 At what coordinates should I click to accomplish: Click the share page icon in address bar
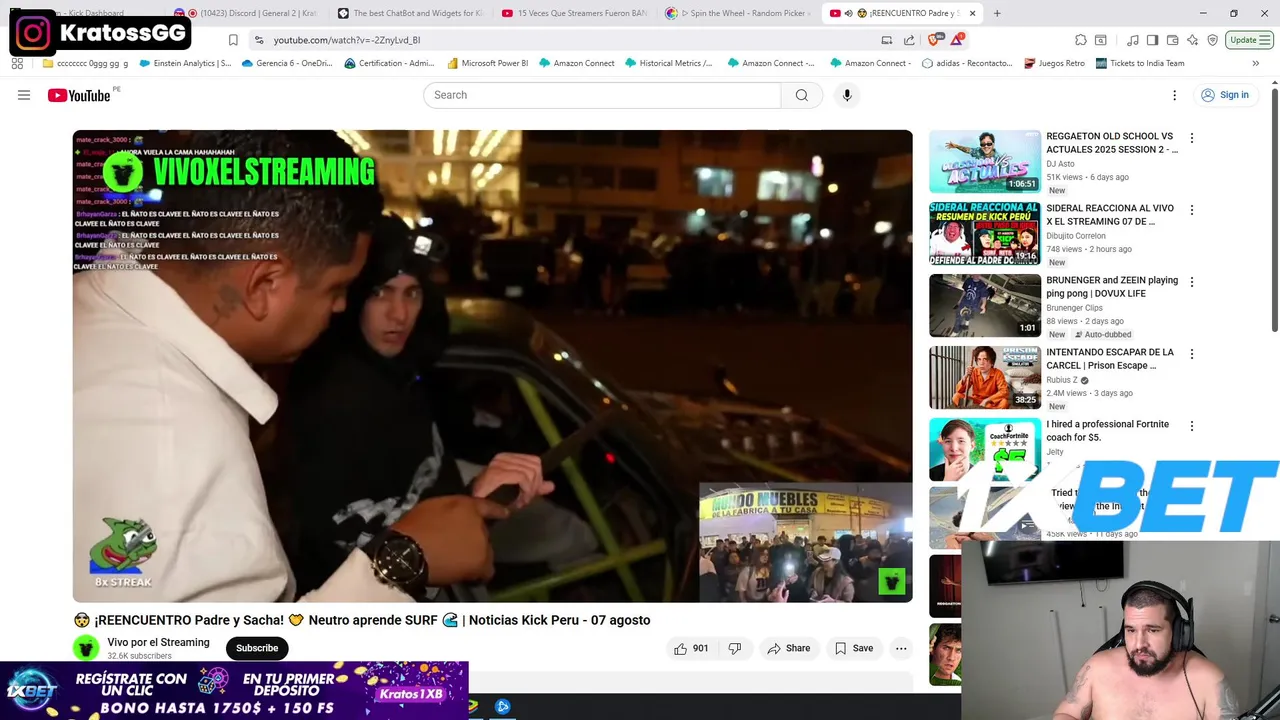point(909,40)
